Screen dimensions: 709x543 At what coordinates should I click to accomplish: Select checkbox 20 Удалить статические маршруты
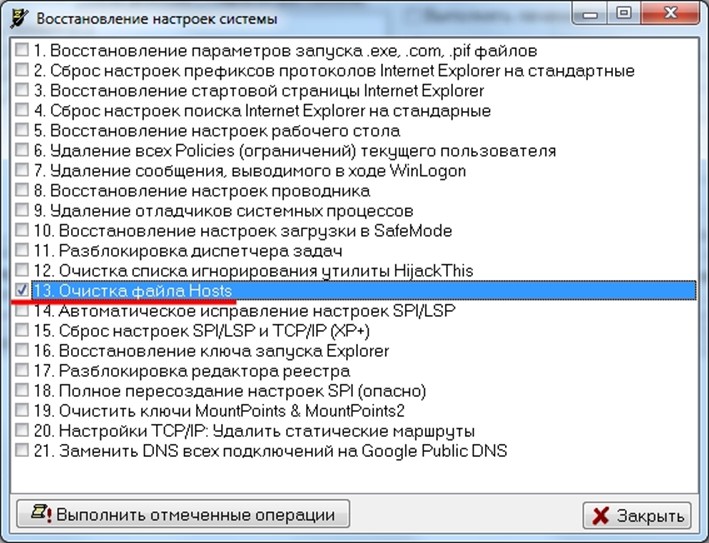(22, 431)
